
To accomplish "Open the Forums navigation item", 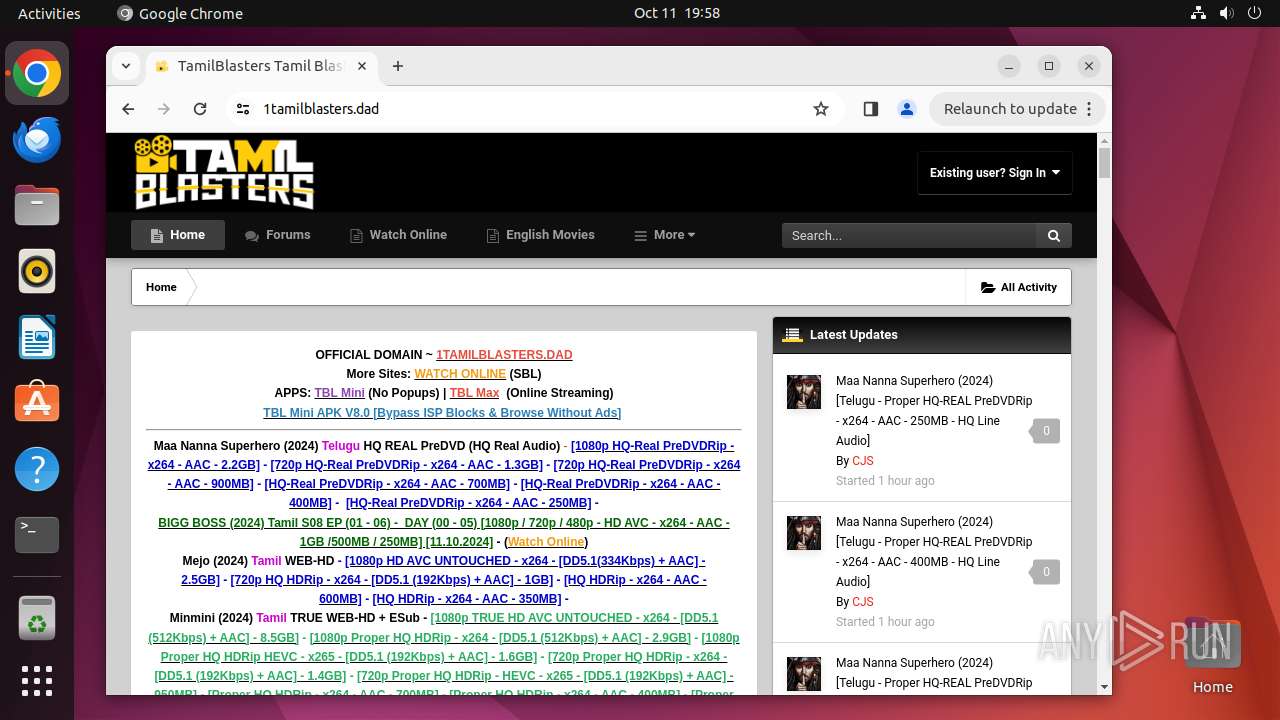I will tap(278, 235).
